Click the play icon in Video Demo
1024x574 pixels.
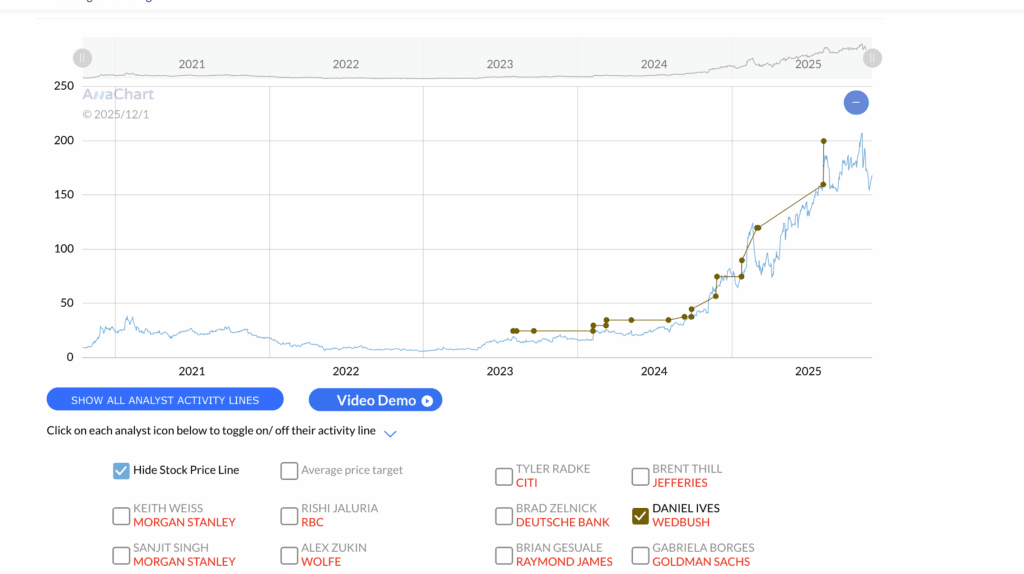pos(427,400)
